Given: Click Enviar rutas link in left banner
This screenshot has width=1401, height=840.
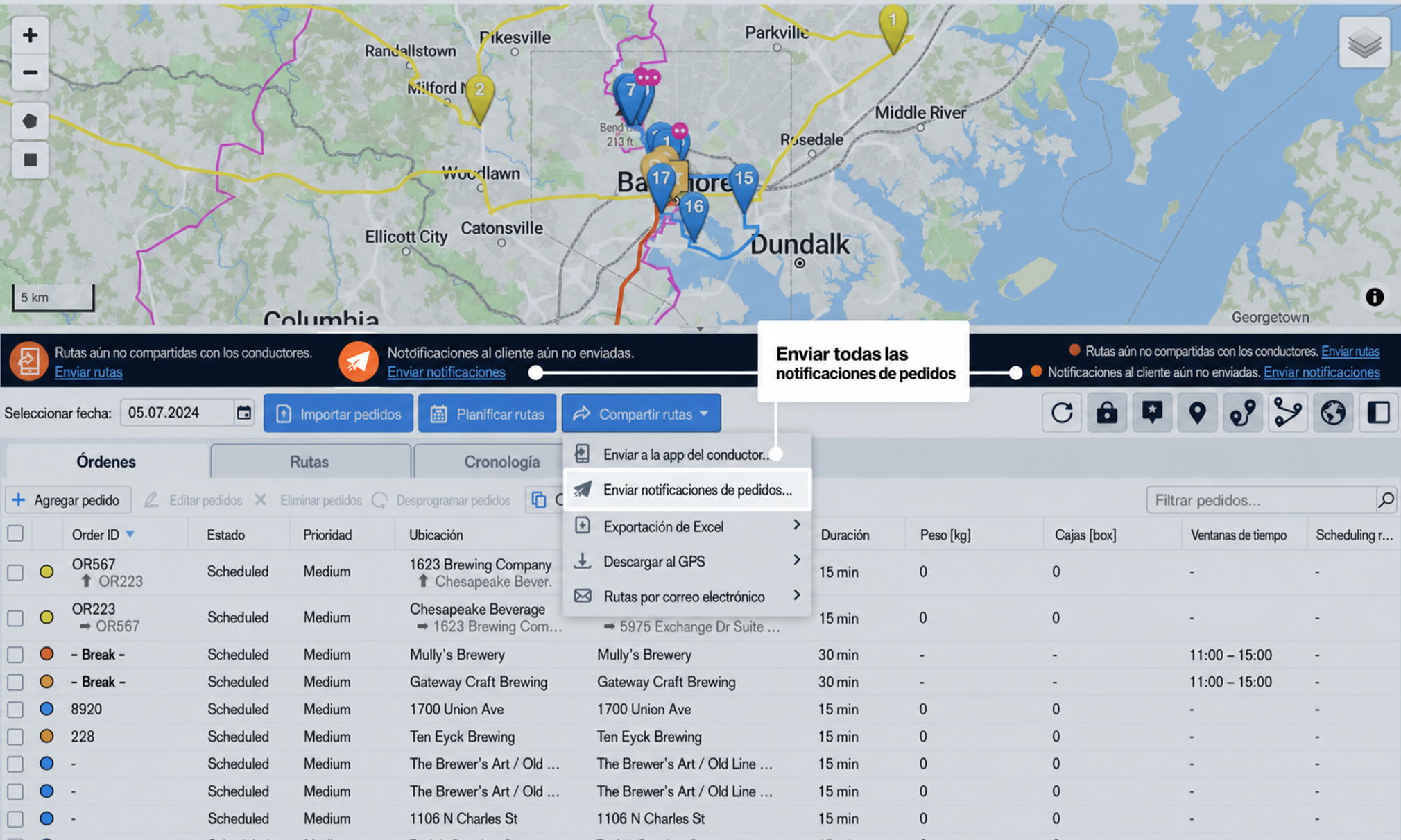Looking at the screenshot, I should (x=89, y=372).
